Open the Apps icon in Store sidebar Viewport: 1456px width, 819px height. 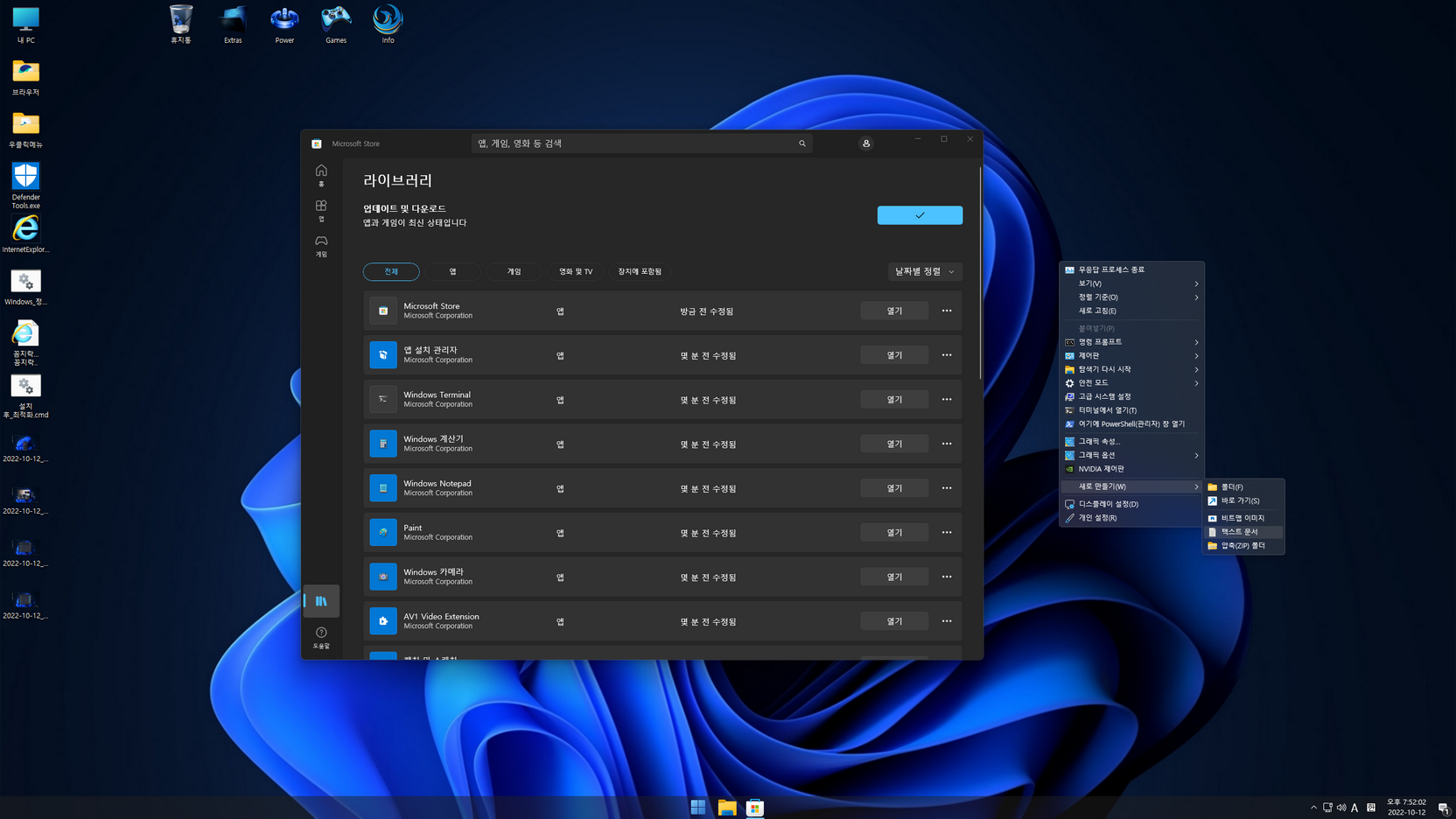point(321,210)
